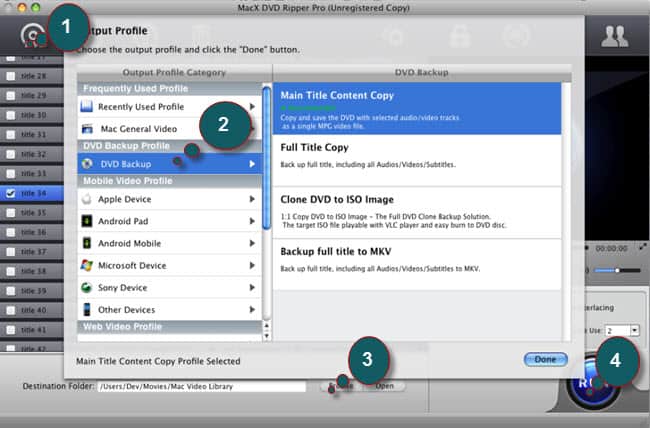Toggle checkbox for title 30
This screenshot has width=650, height=428.
[x=11, y=115]
